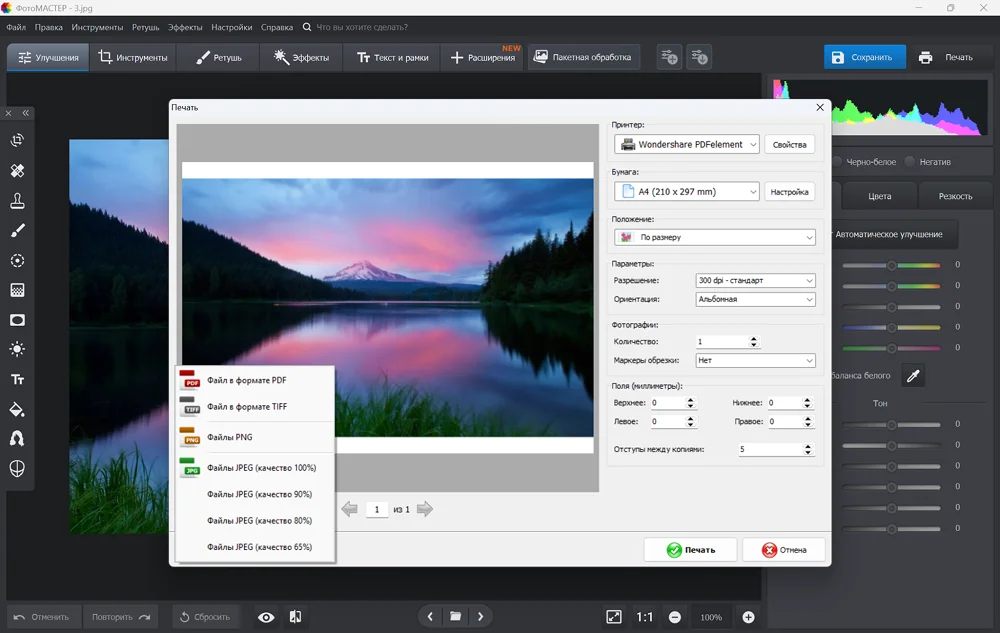Choose Файл в формате PDF entry
Viewport: 1000px width, 633px height.
coord(246,380)
